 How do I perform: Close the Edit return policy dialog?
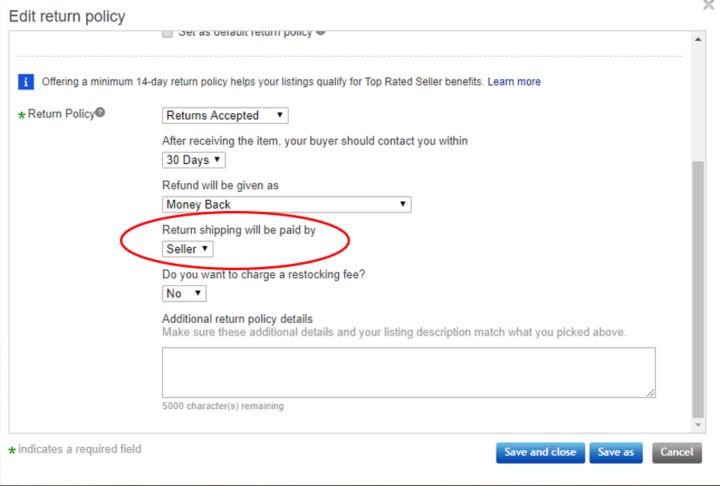pos(709,5)
